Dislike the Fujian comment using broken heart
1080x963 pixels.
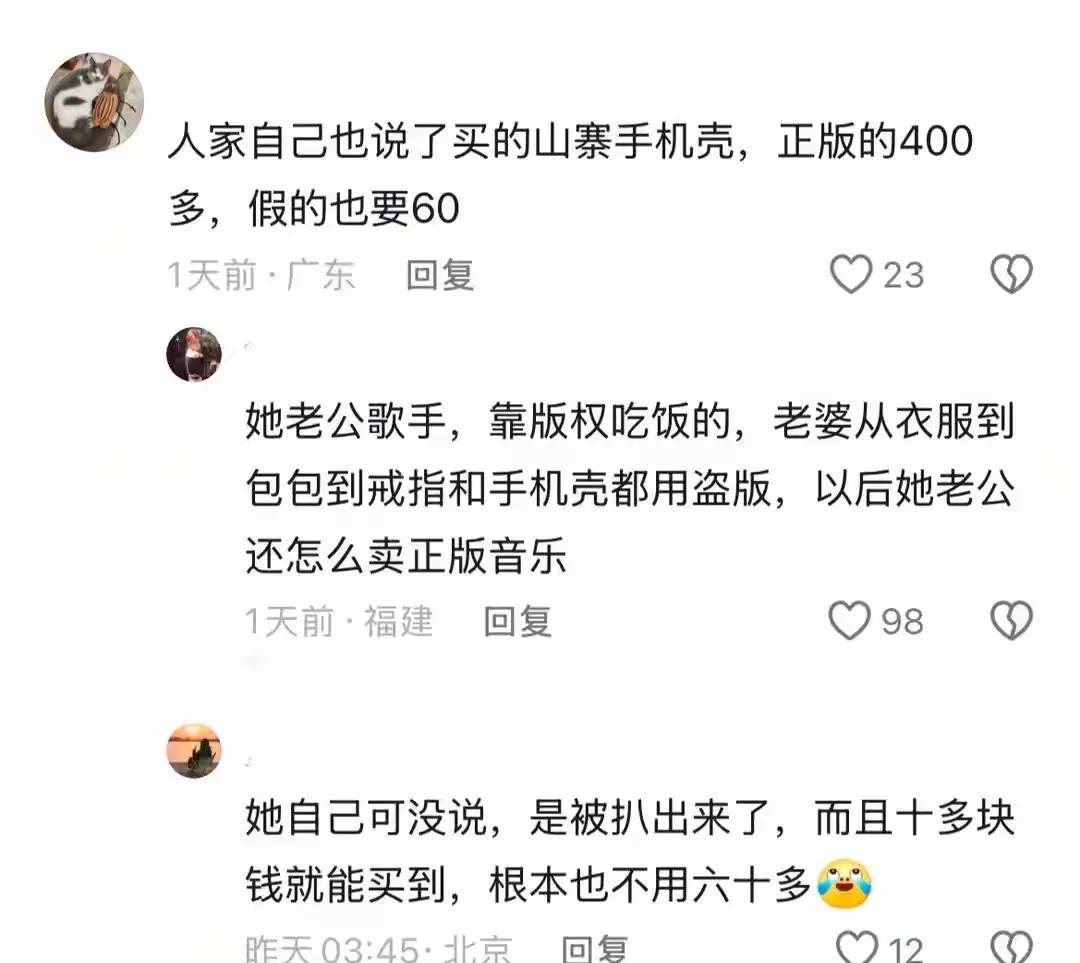click(1011, 620)
